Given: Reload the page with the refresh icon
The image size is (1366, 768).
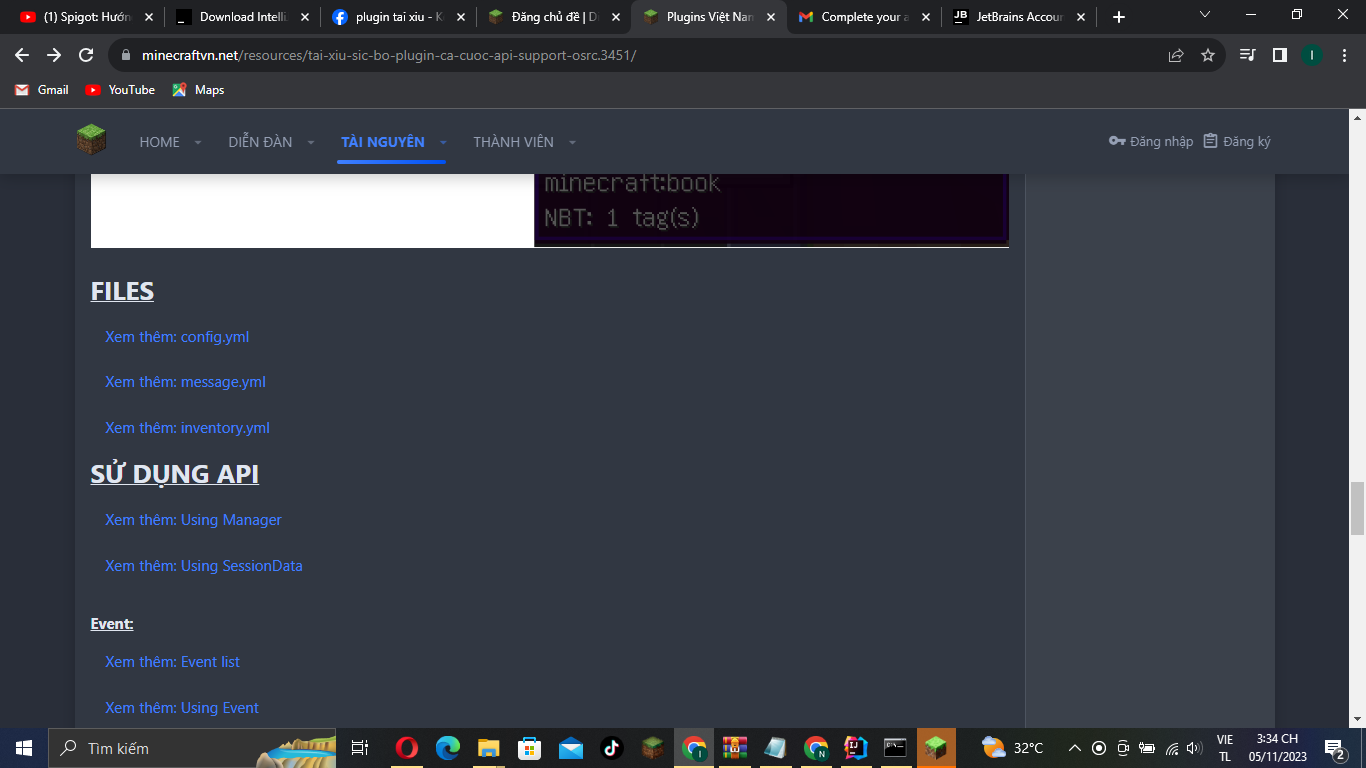Looking at the screenshot, I should pos(86,55).
